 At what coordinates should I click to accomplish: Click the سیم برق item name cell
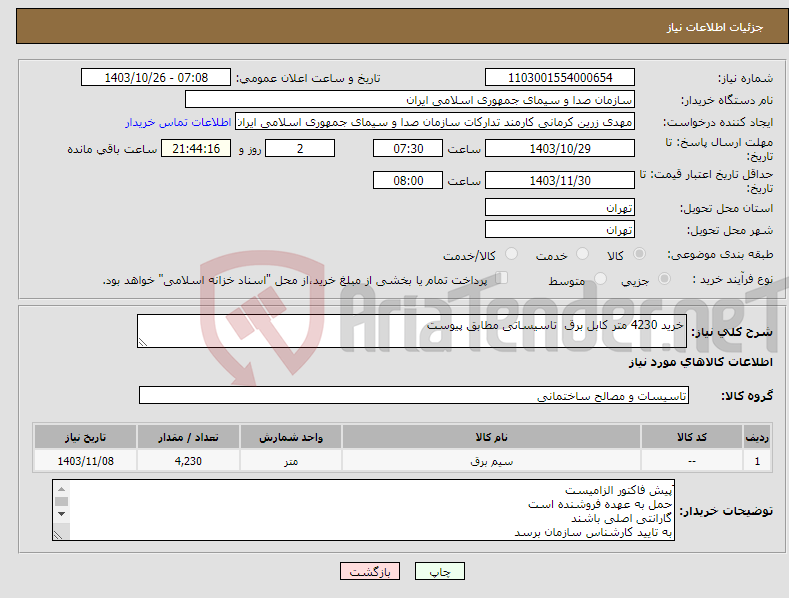pos(491,461)
